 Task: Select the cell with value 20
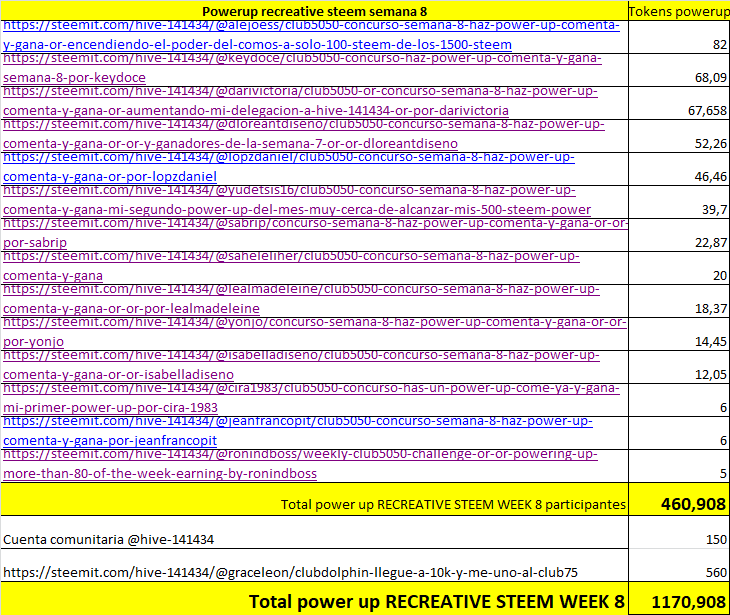click(679, 268)
